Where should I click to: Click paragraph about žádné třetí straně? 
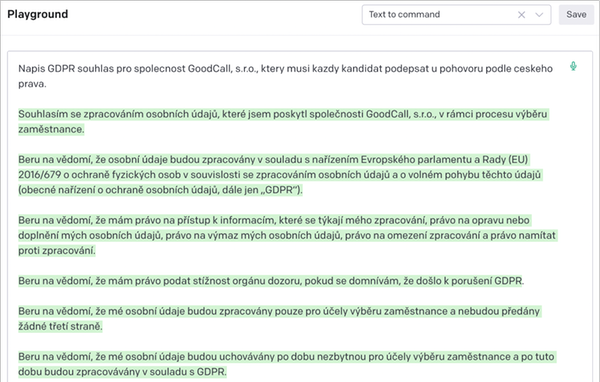tap(279, 319)
